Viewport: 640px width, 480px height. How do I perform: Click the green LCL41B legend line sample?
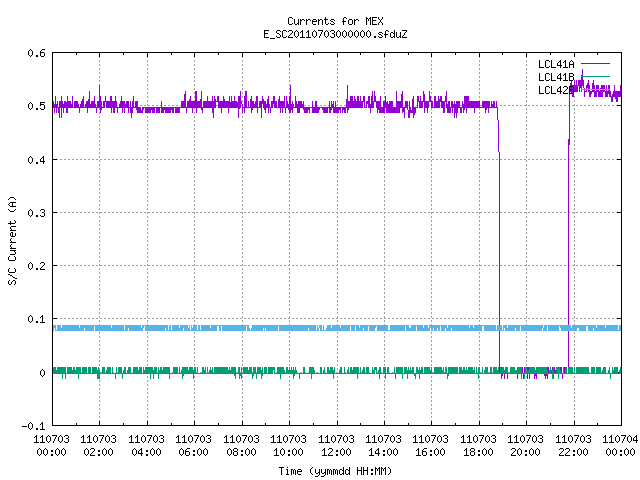click(x=595, y=77)
